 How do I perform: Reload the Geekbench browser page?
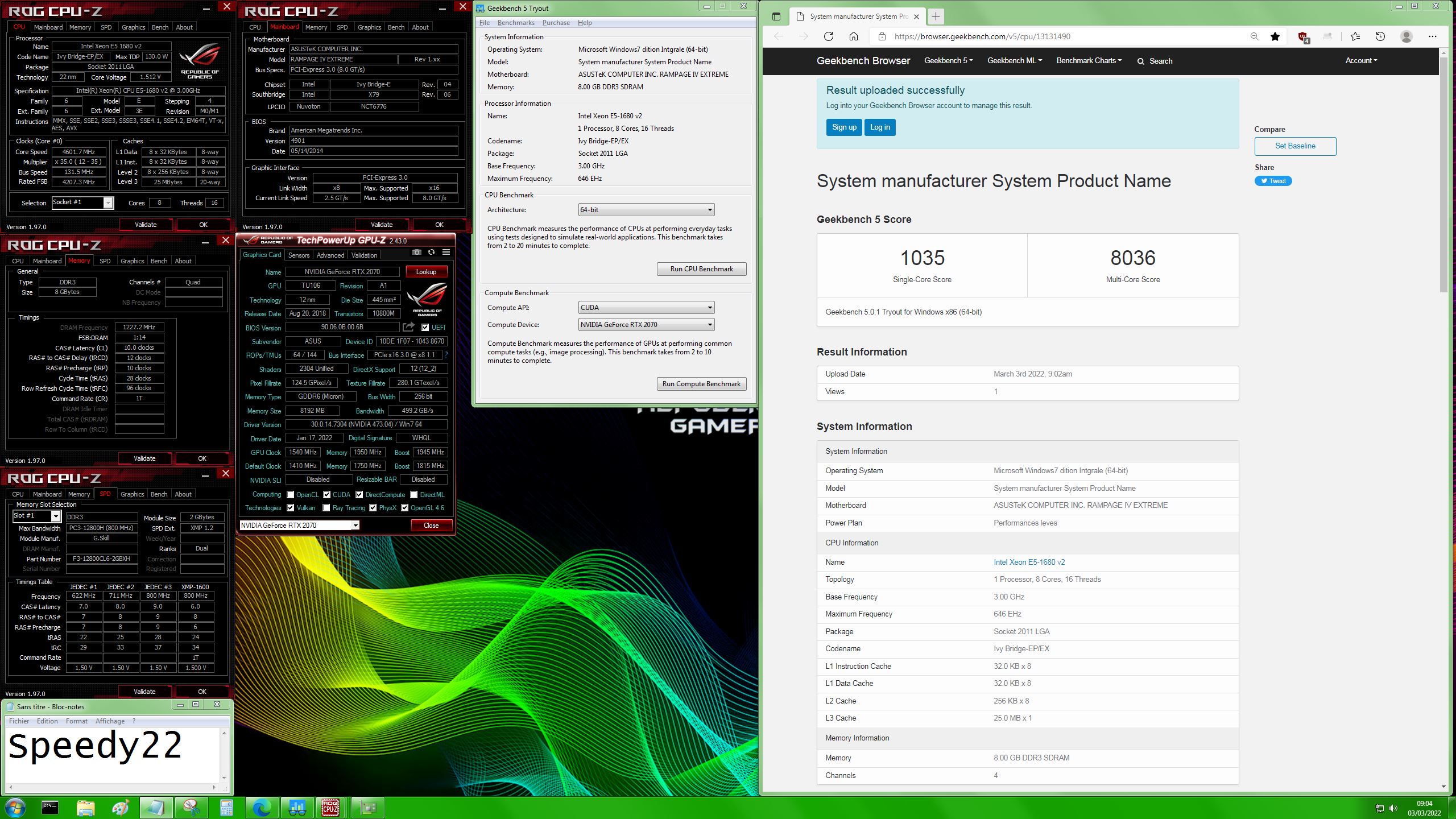pos(828,36)
